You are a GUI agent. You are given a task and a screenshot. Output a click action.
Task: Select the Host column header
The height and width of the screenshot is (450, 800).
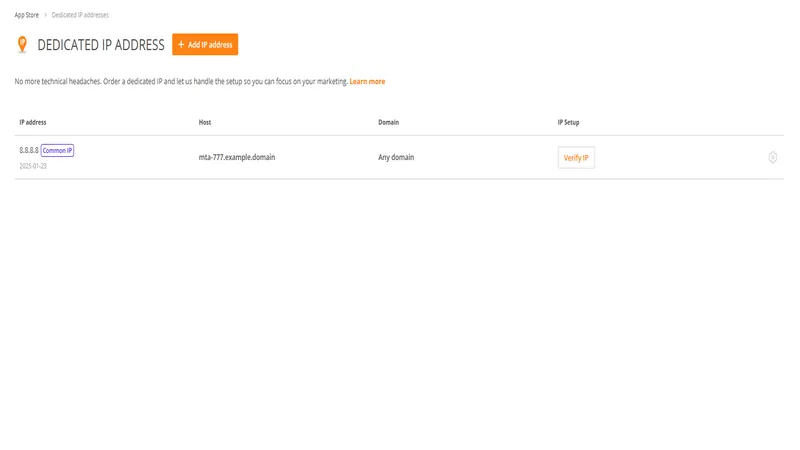click(205, 122)
